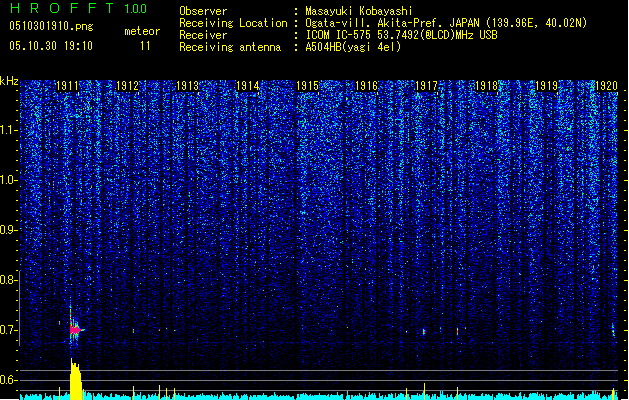Select the meteor count value 11
The width and height of the screenshot is (629, 400).
tap(145, 46)
